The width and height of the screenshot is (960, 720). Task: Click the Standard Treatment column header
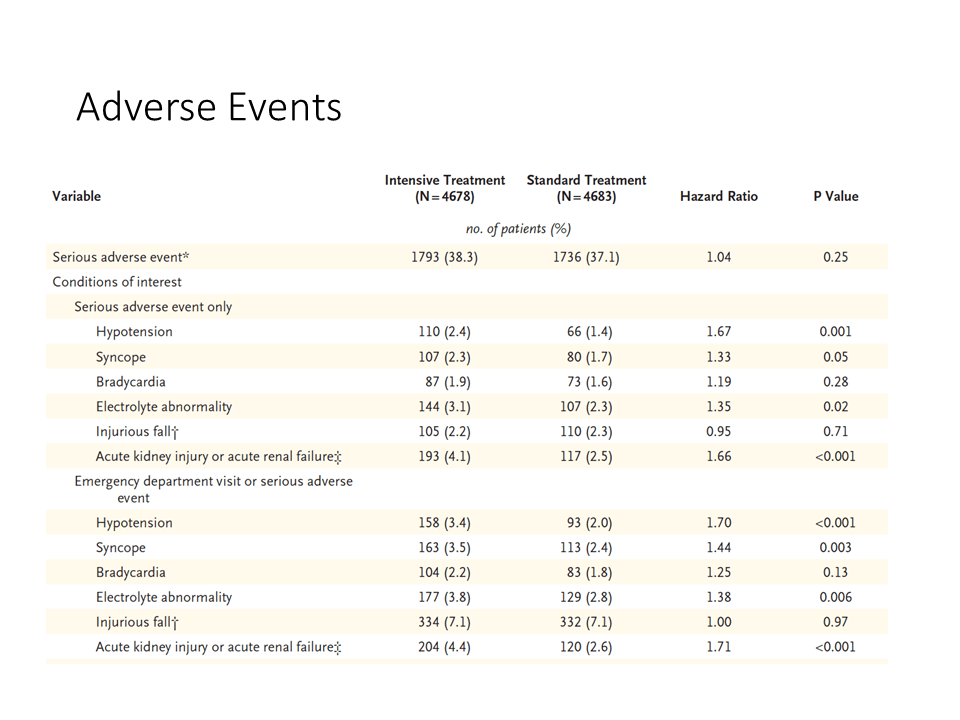coord(586,188)
